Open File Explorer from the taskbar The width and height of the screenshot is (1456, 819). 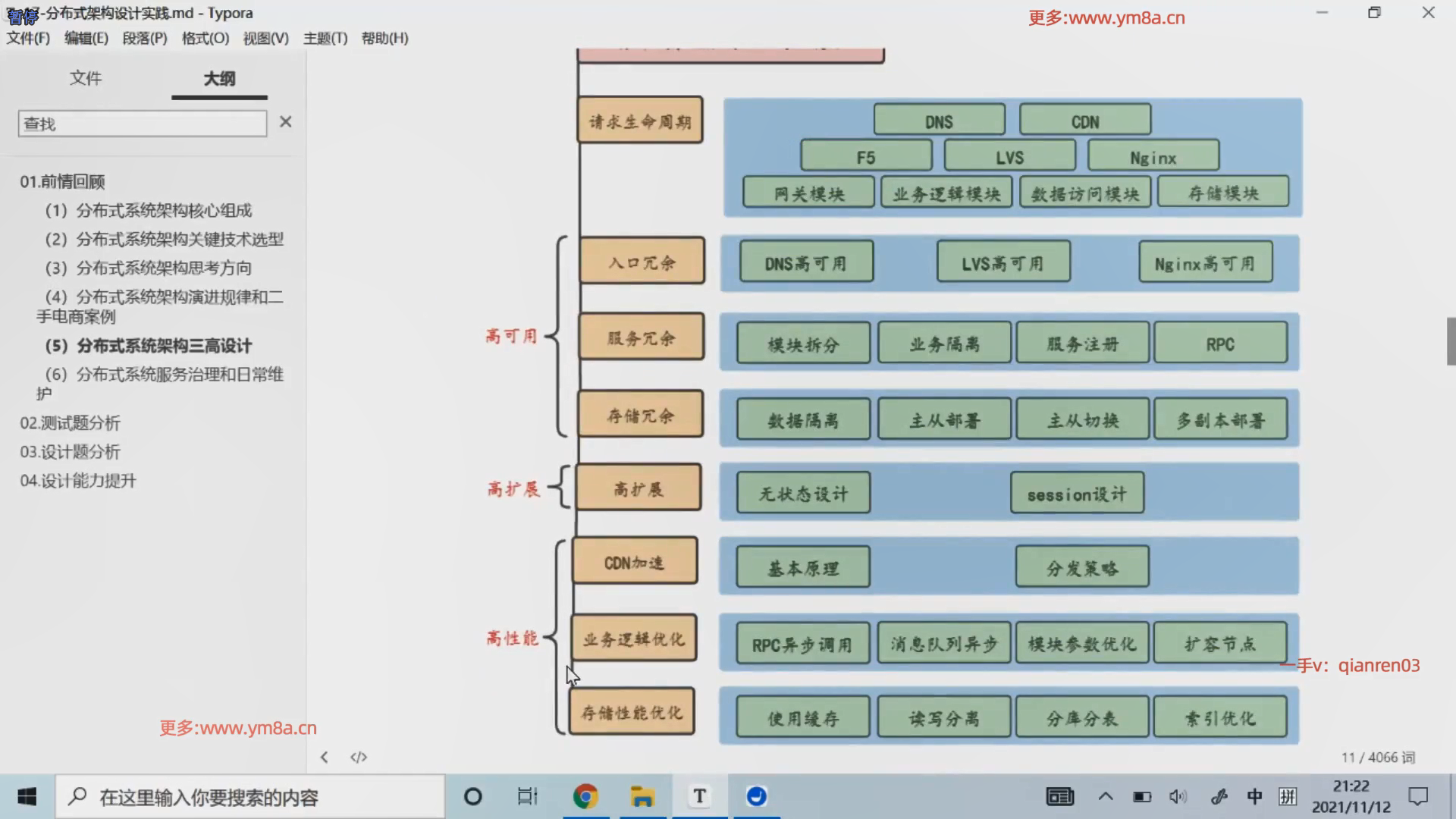click(x=642, y=796)
